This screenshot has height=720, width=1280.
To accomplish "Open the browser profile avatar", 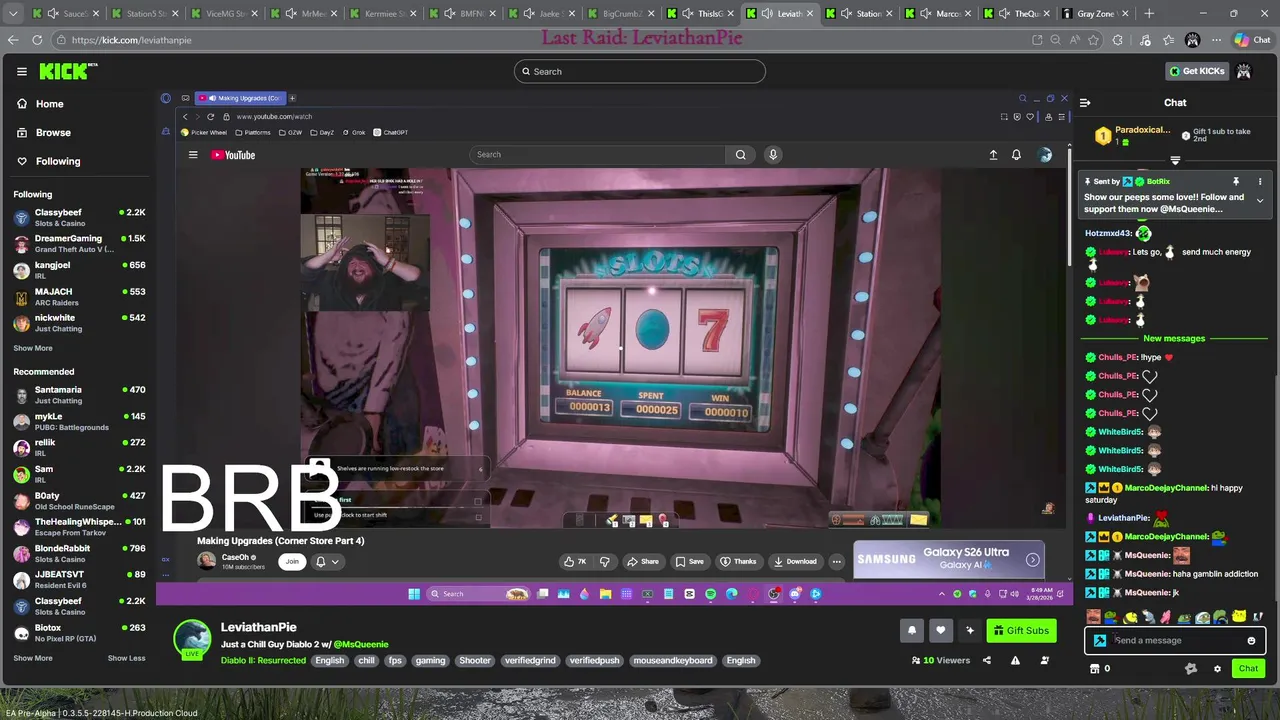I will (x=1192, y=40).
